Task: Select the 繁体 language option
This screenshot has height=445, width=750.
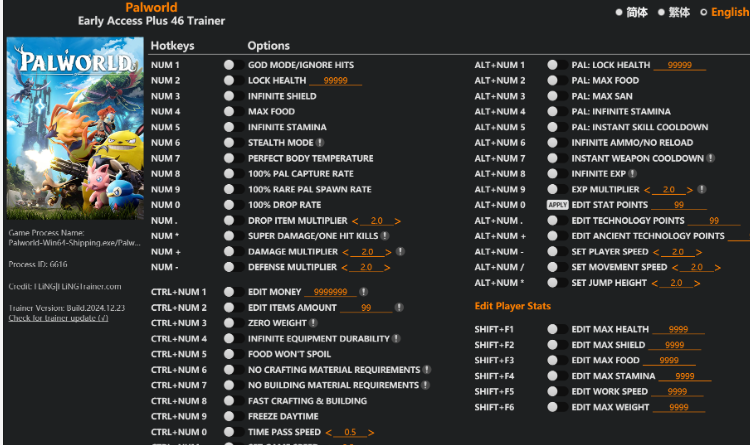Action: [x=675, y=12]
